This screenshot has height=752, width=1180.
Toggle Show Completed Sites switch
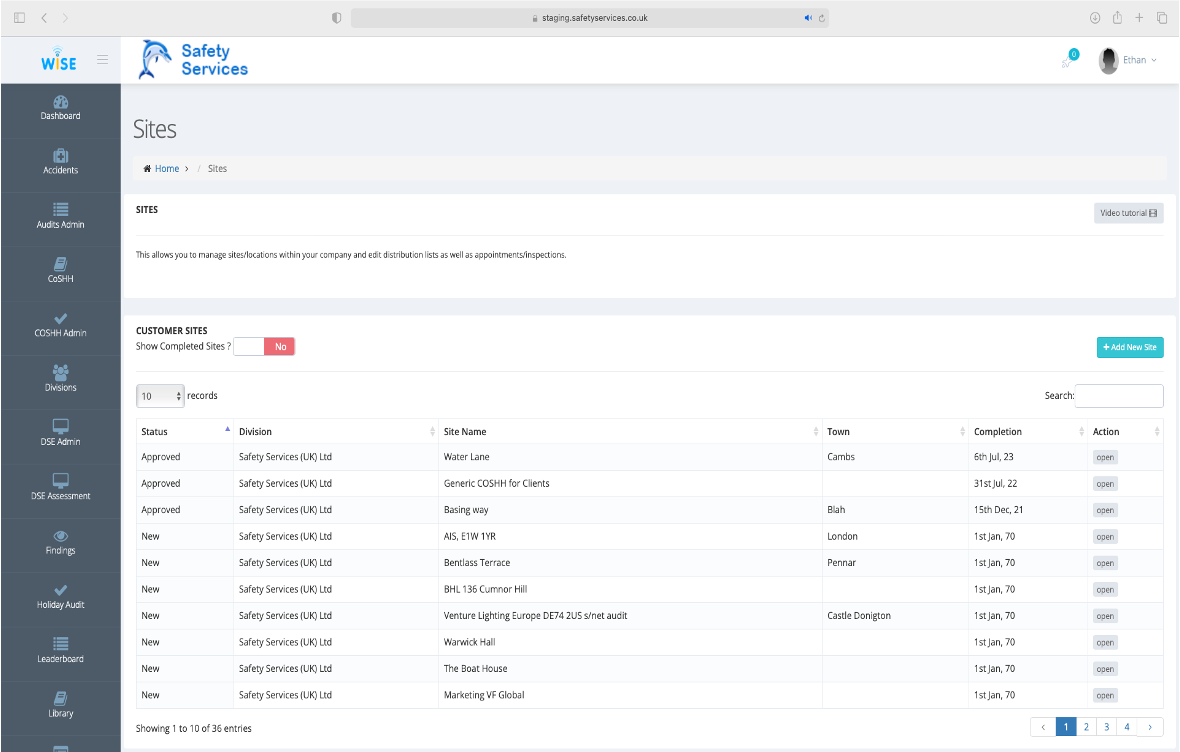coord(264,346)
